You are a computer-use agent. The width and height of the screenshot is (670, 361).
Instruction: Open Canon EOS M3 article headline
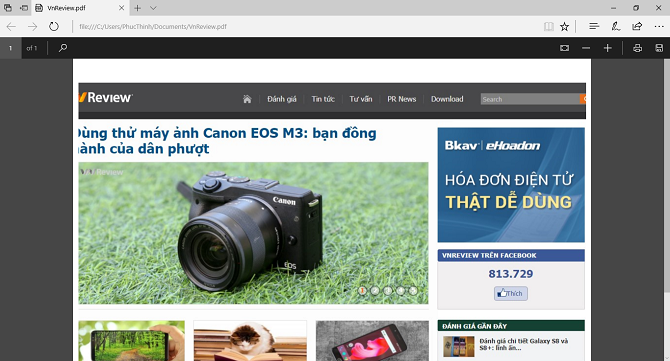coord(226,141)
